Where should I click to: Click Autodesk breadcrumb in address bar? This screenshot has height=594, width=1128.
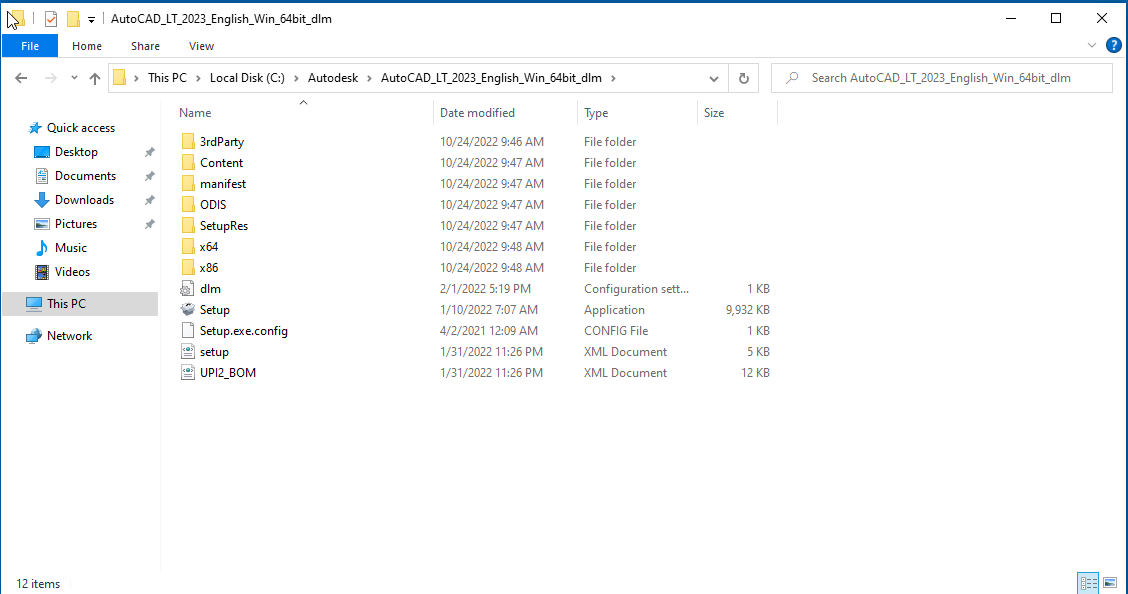coord(333,78)
